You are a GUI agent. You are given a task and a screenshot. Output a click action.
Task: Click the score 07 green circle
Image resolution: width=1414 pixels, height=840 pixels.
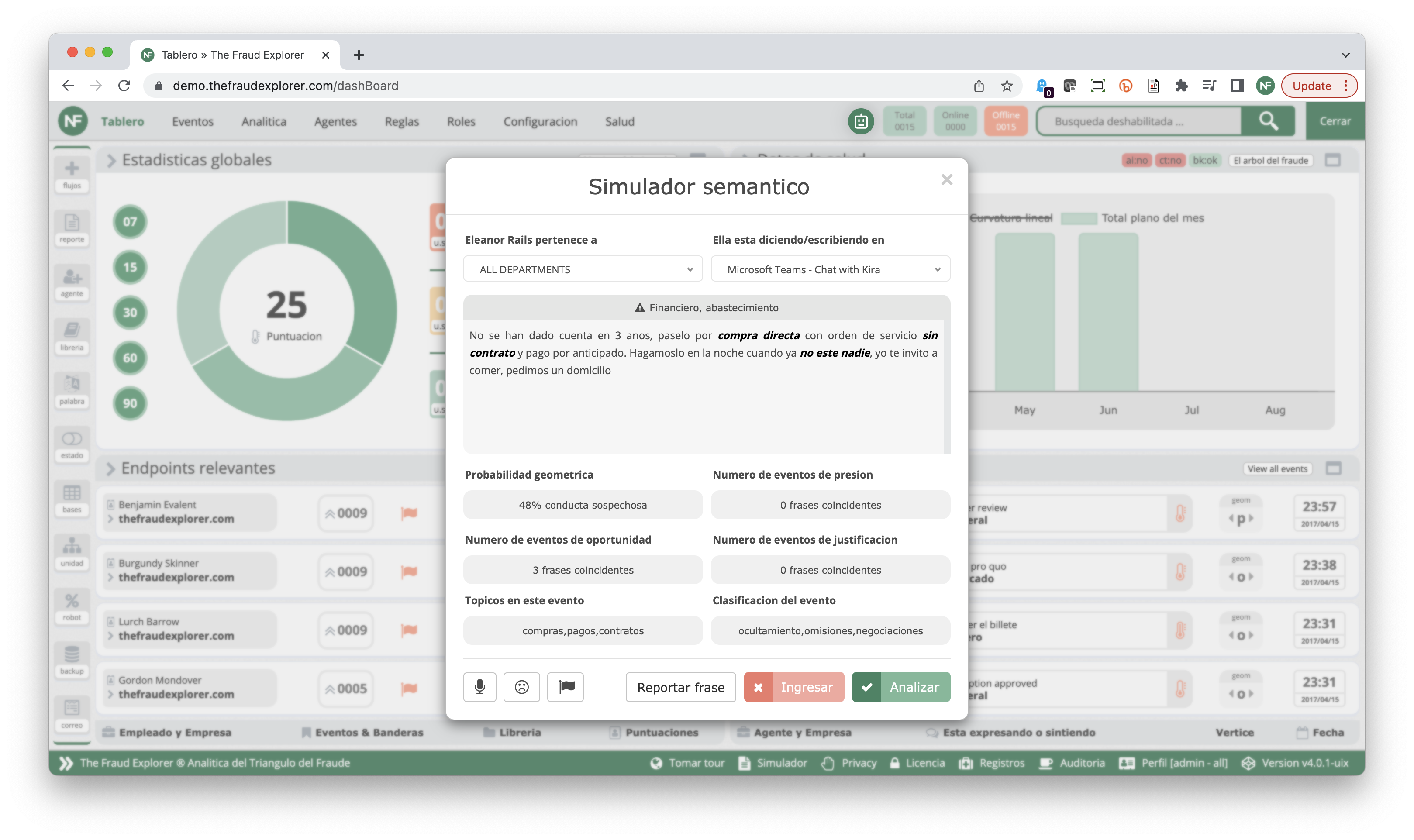click(130, 221)
